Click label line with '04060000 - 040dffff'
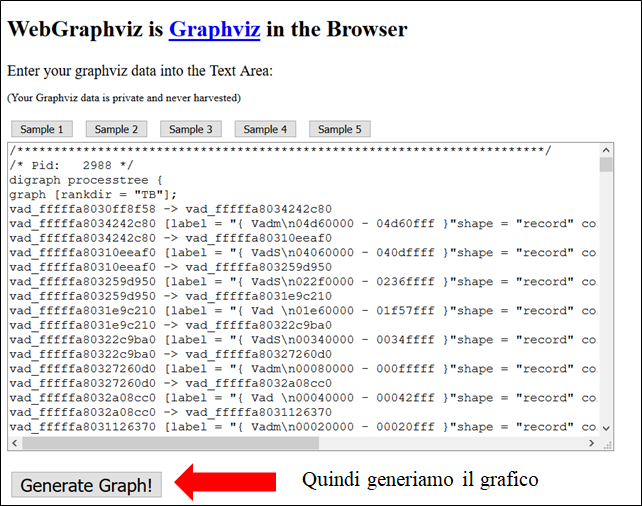The height and width of the screenshot is (506, 642). click(x=303, y=253)
